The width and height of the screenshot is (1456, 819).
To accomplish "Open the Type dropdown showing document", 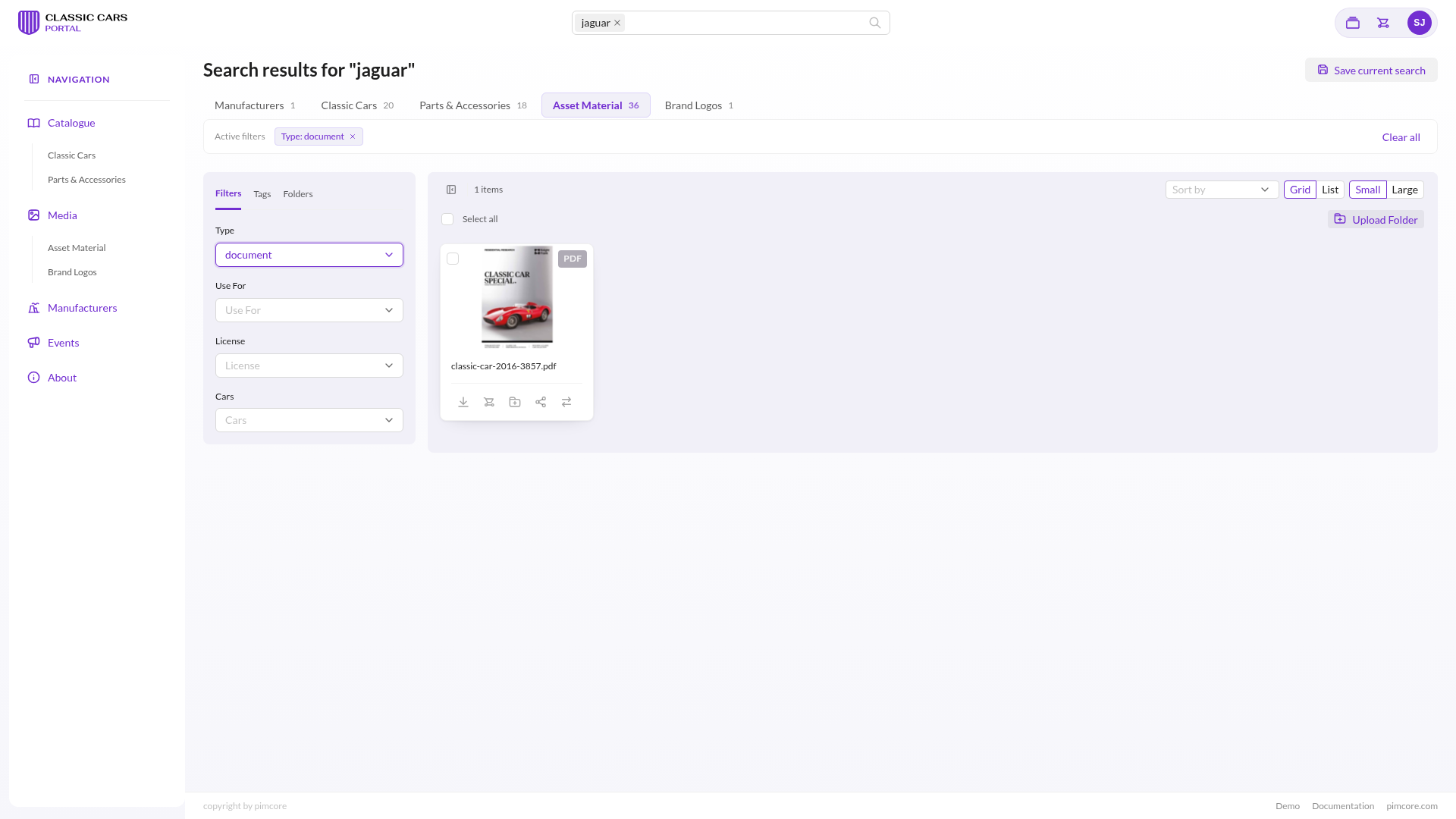I will point(309,255).
